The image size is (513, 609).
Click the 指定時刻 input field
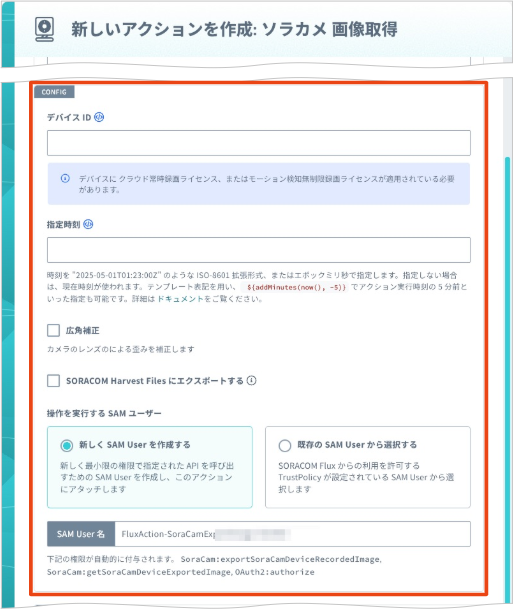pyautogui.click(x=259, y=250)
